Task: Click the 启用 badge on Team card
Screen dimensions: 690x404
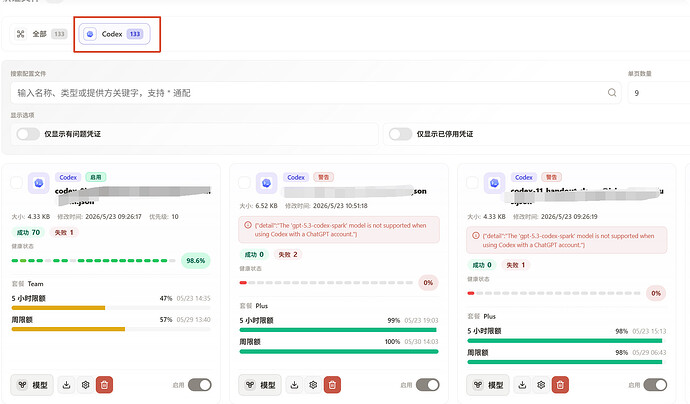Action: (x=95, y=177)
